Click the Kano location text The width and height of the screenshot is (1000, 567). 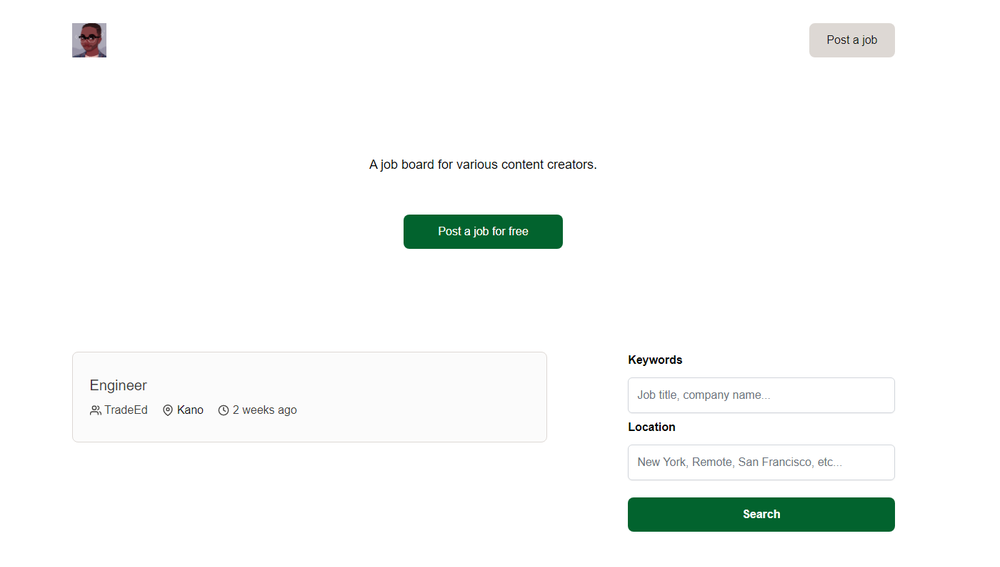(x=190, y=410)
